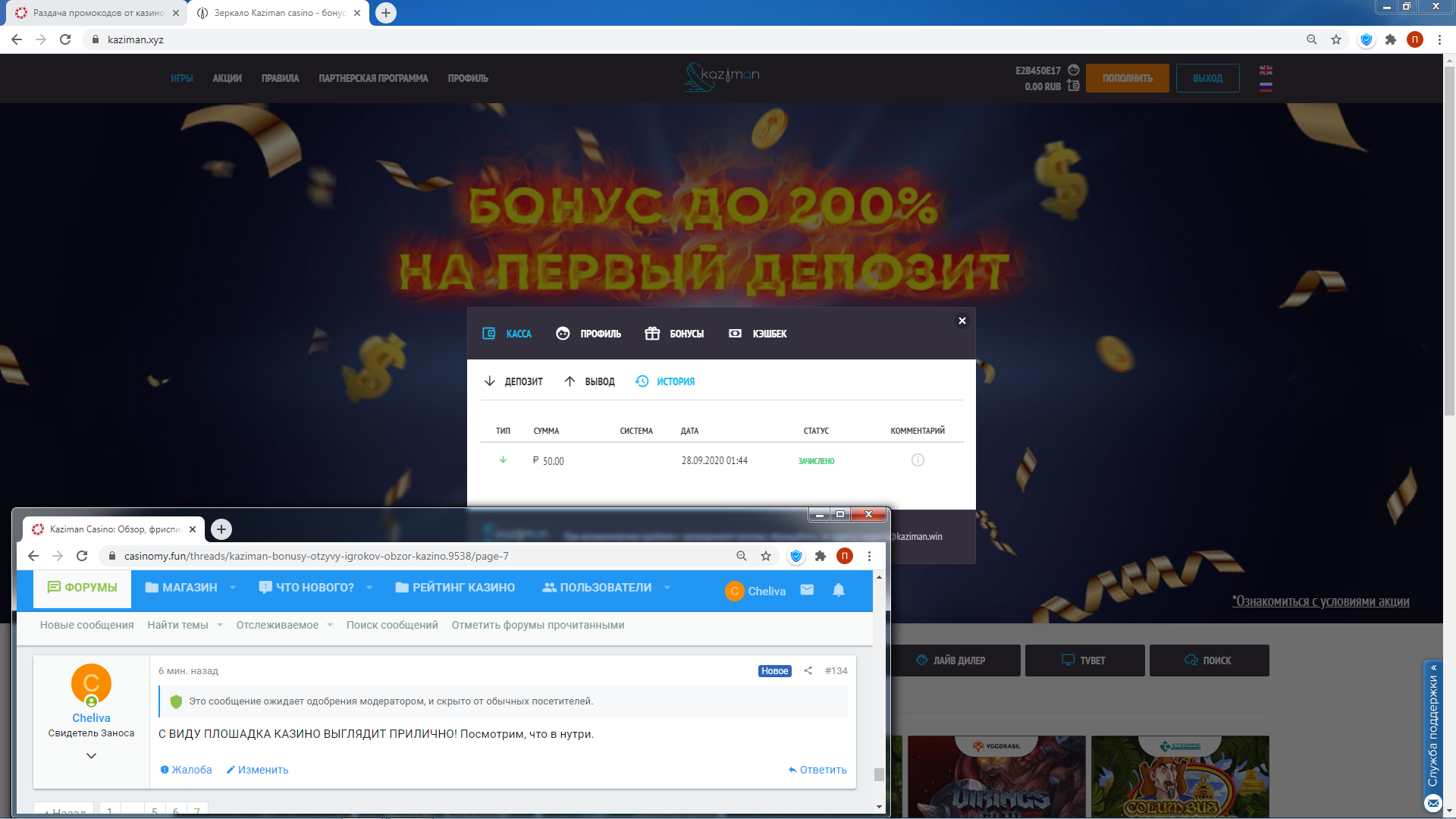Click the comment info icon in history row

[918, 460]
